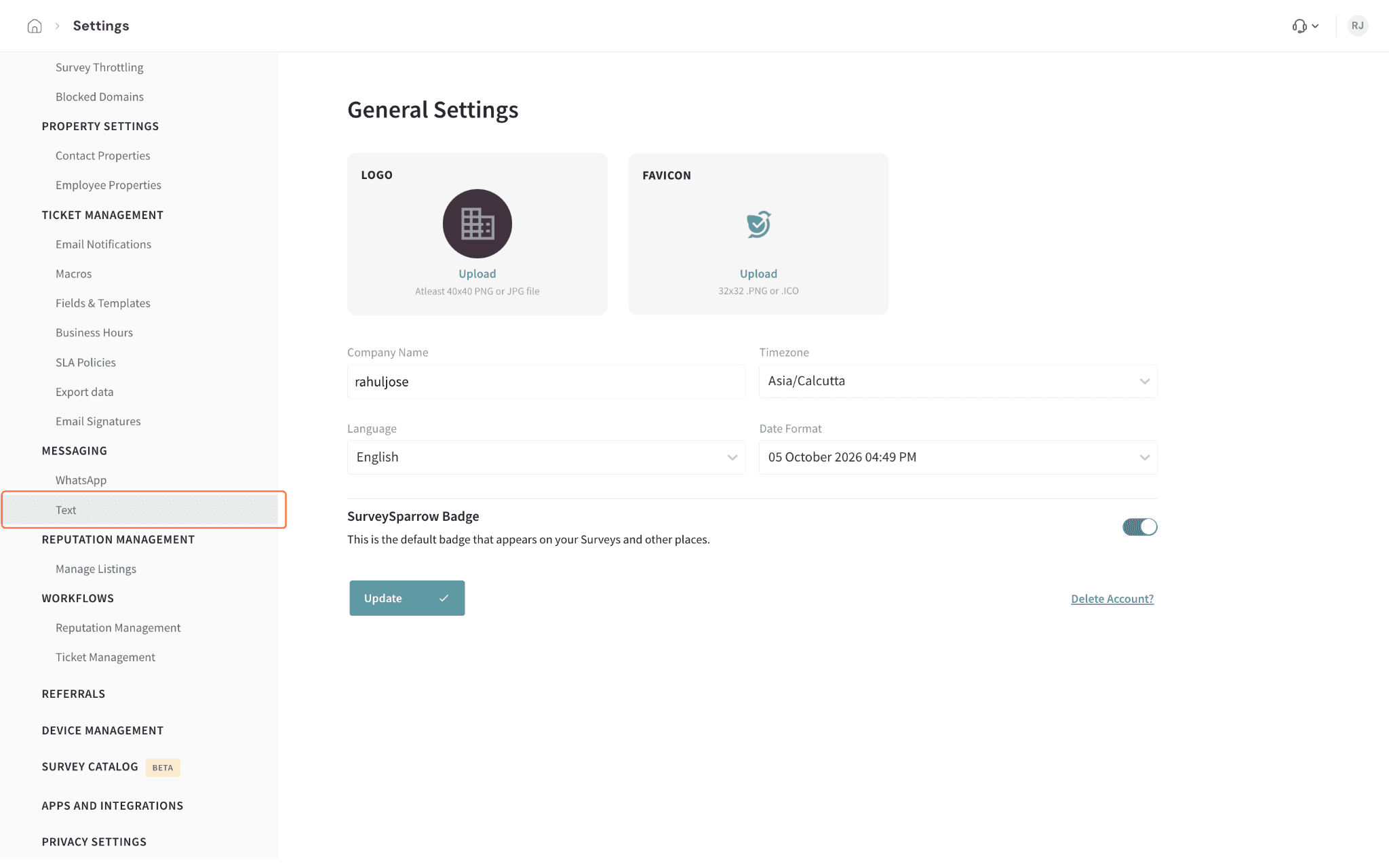Open WhatsApp messaging settings
The image size is (1389, 868).
81,480
